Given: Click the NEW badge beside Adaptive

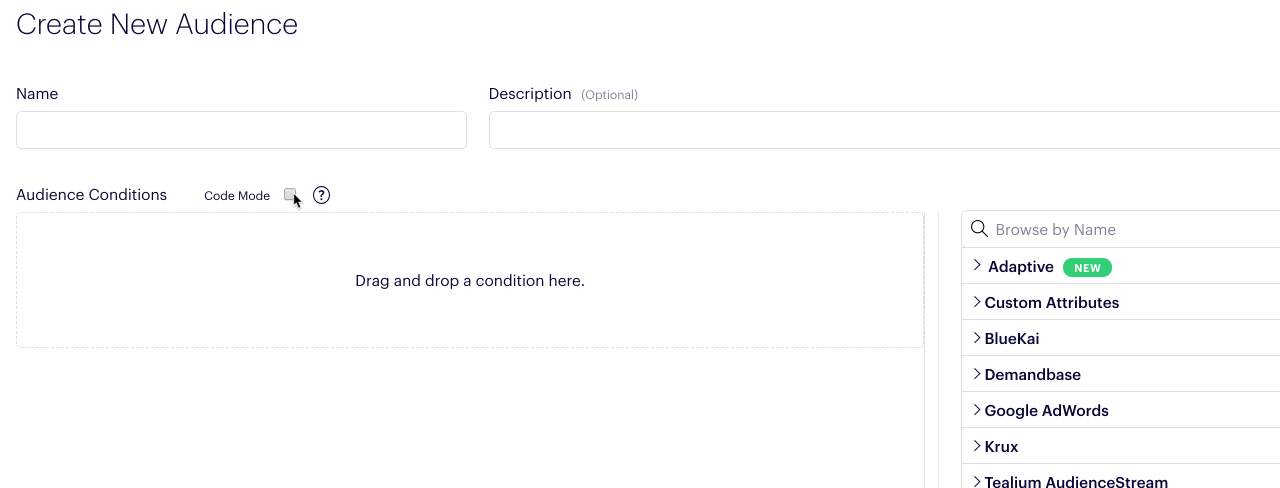Looking at the screenshot, I should pos(1087,268).
